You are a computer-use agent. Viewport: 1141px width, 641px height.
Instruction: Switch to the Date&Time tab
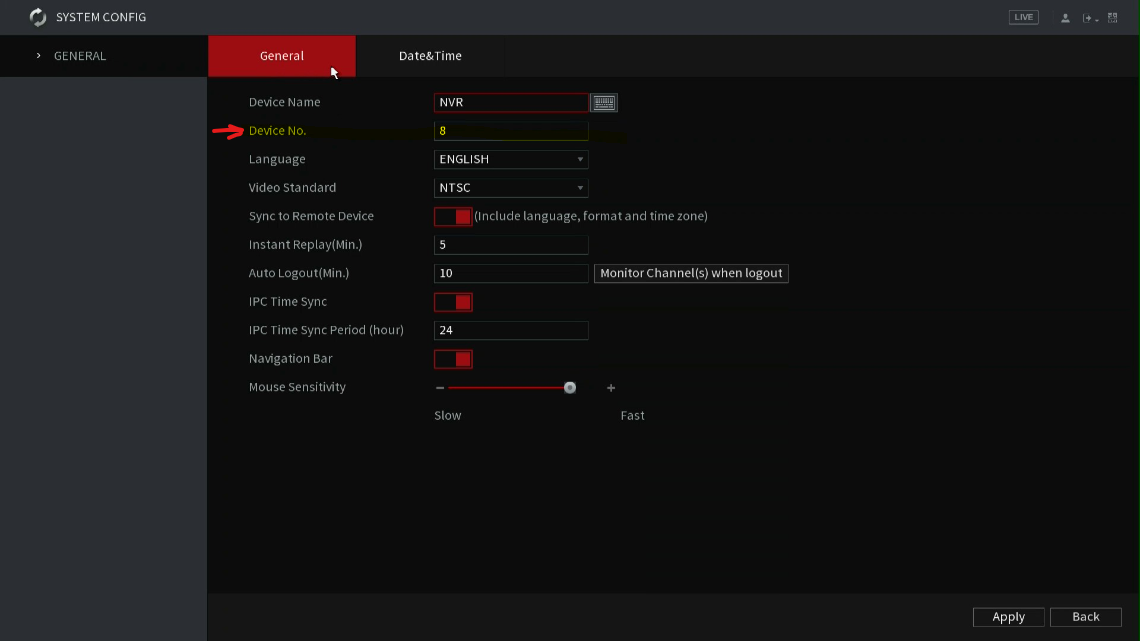pyautogui.click(x=430, y=56)
